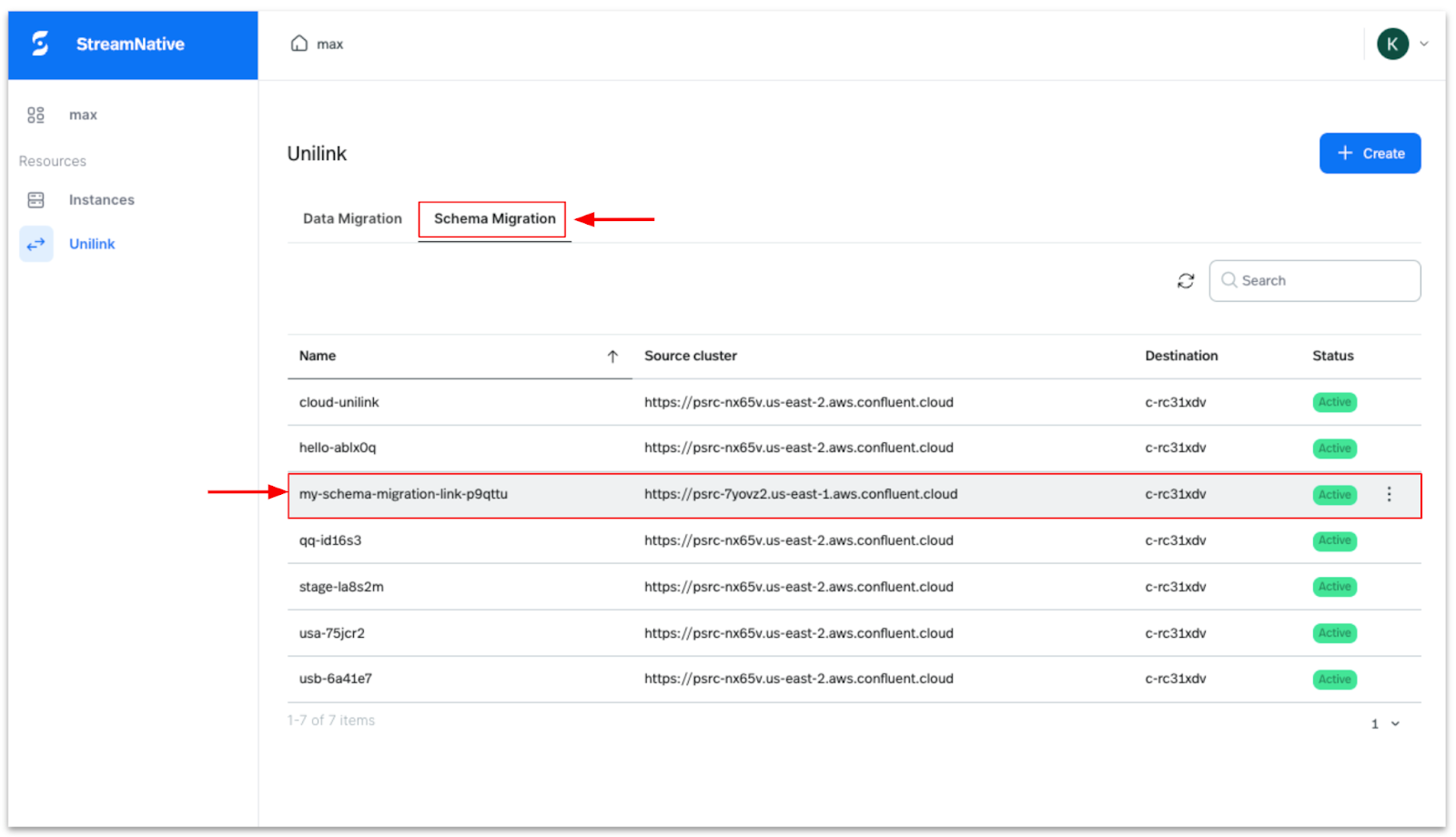
Task: Open the usa-75jcr2 link entry
Action: click(x=331, y=633)
